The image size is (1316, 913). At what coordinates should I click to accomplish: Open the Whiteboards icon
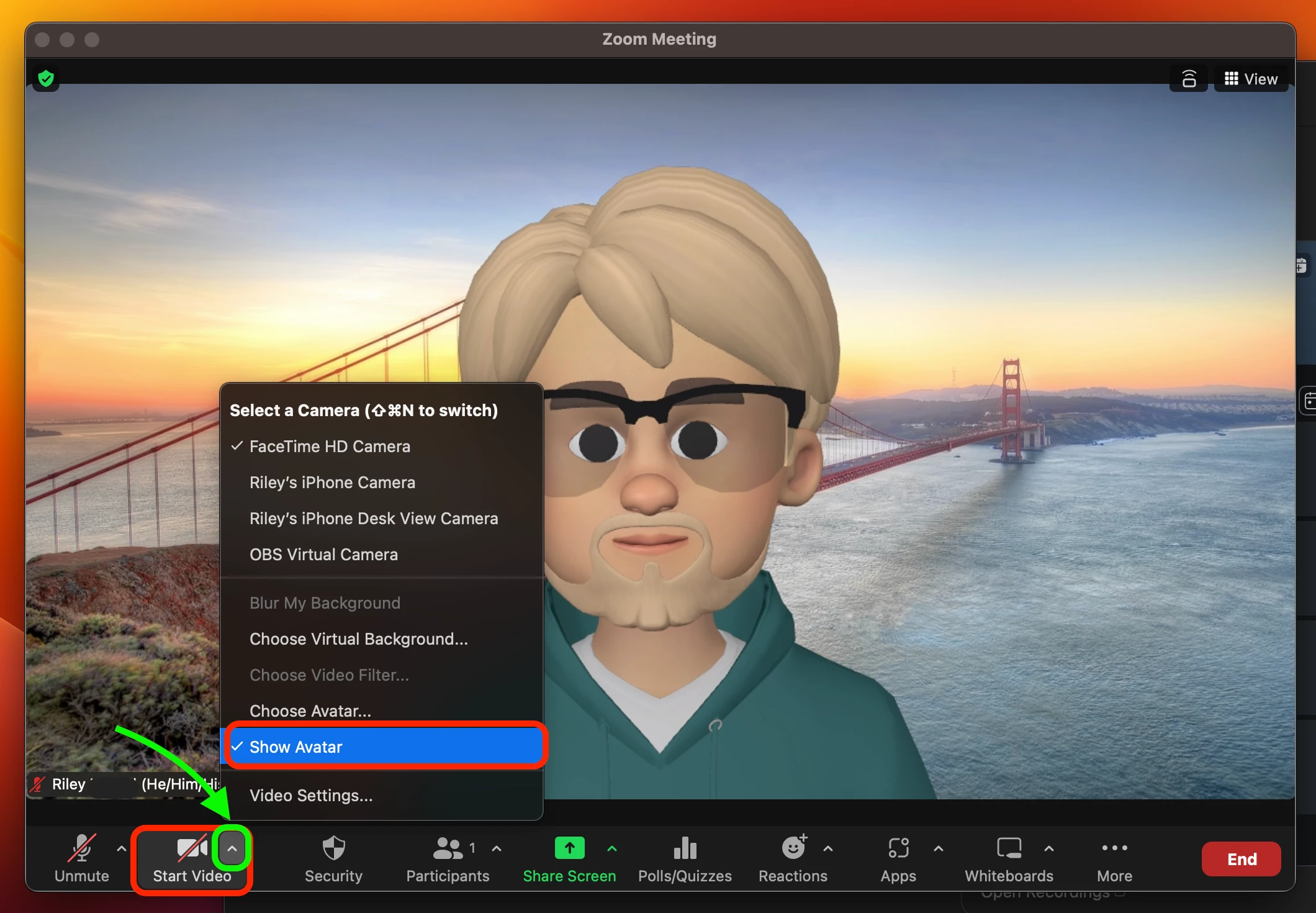[x=1009, y=848]
